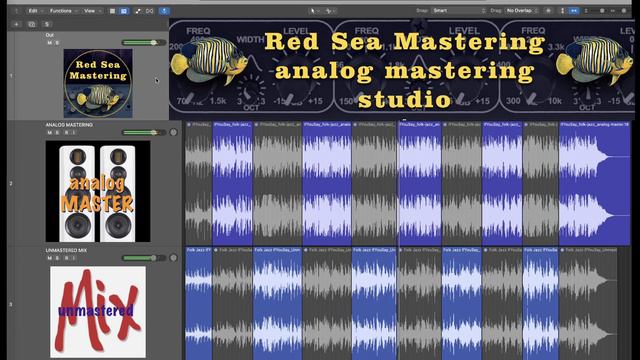The height and width of the screenshot is (360, 640).
Task: Record-enable the ANALOG MASTERING track
Action: [x=66, y=132]
